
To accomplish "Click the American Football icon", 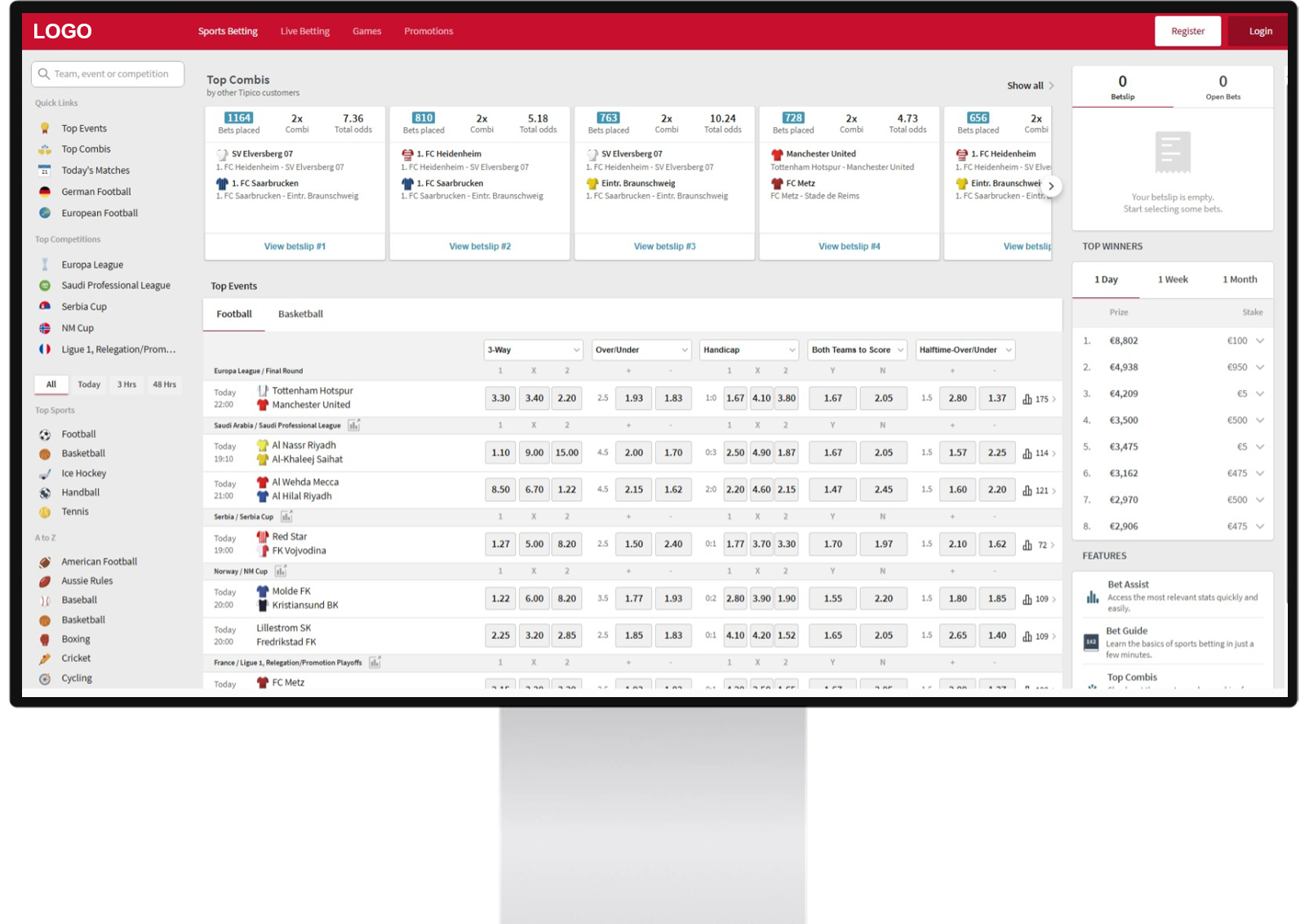I will click(45, 562).
